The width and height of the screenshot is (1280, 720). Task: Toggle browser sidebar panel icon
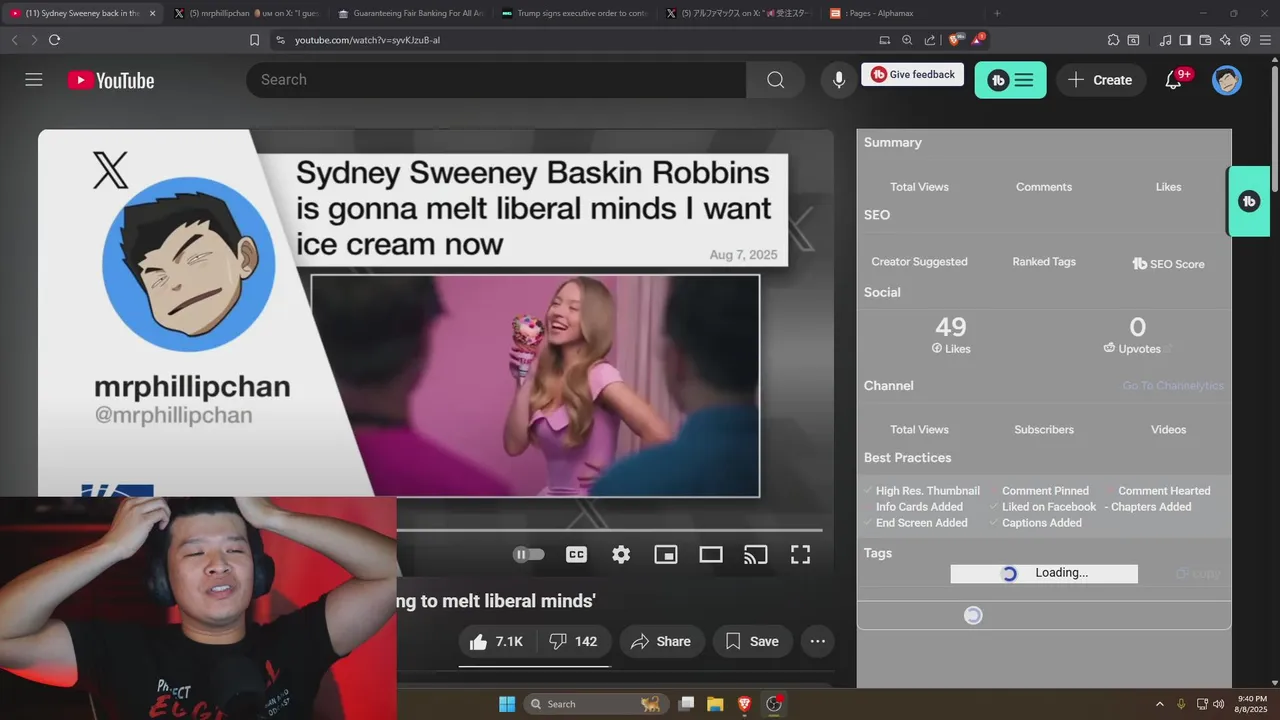click(x=1185, y=40)
